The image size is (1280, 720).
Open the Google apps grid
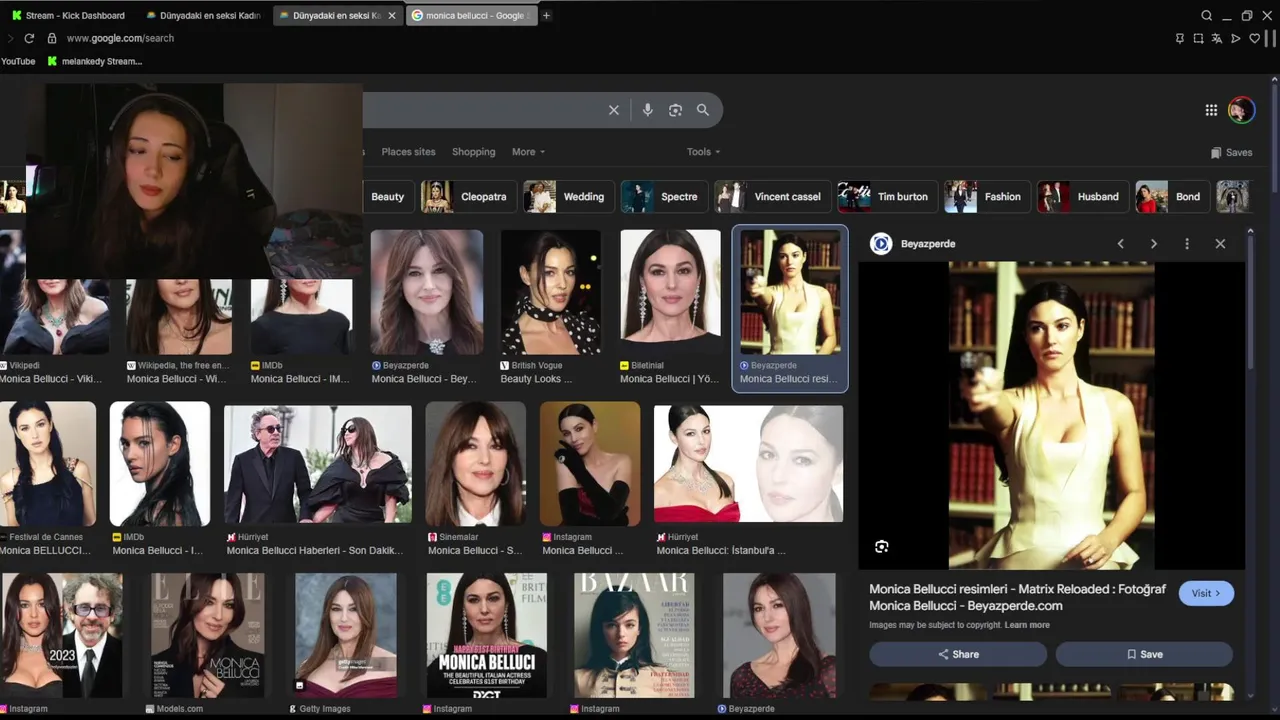click(1211, 110)
